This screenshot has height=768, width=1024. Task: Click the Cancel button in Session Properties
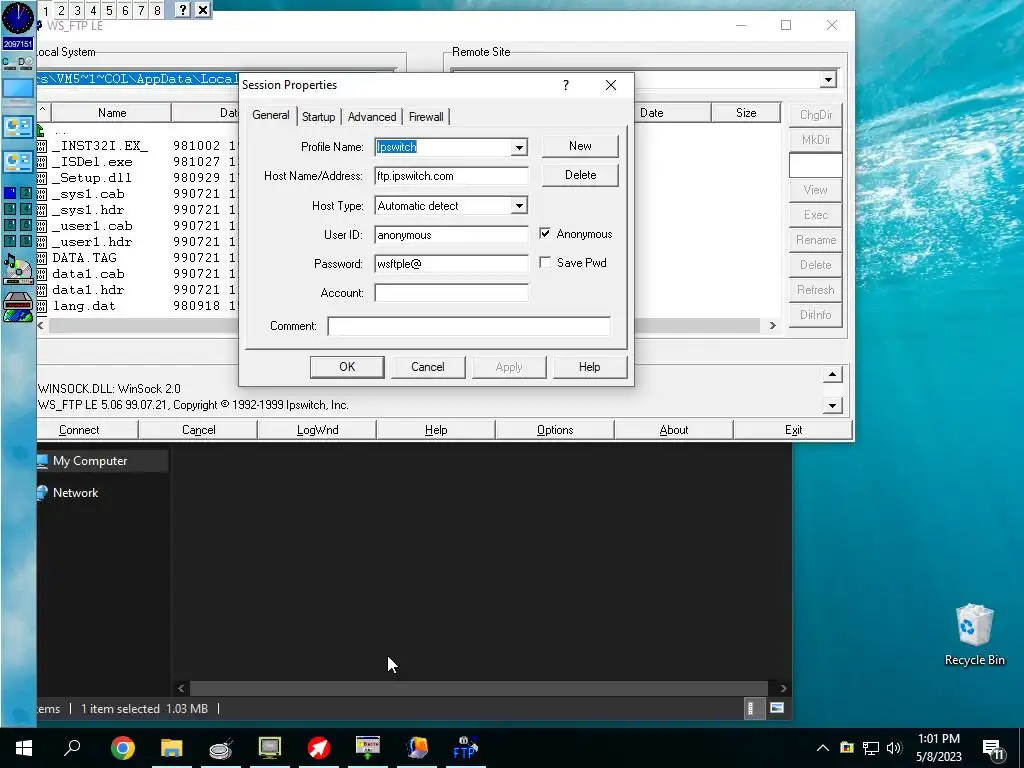pos(428,367)
